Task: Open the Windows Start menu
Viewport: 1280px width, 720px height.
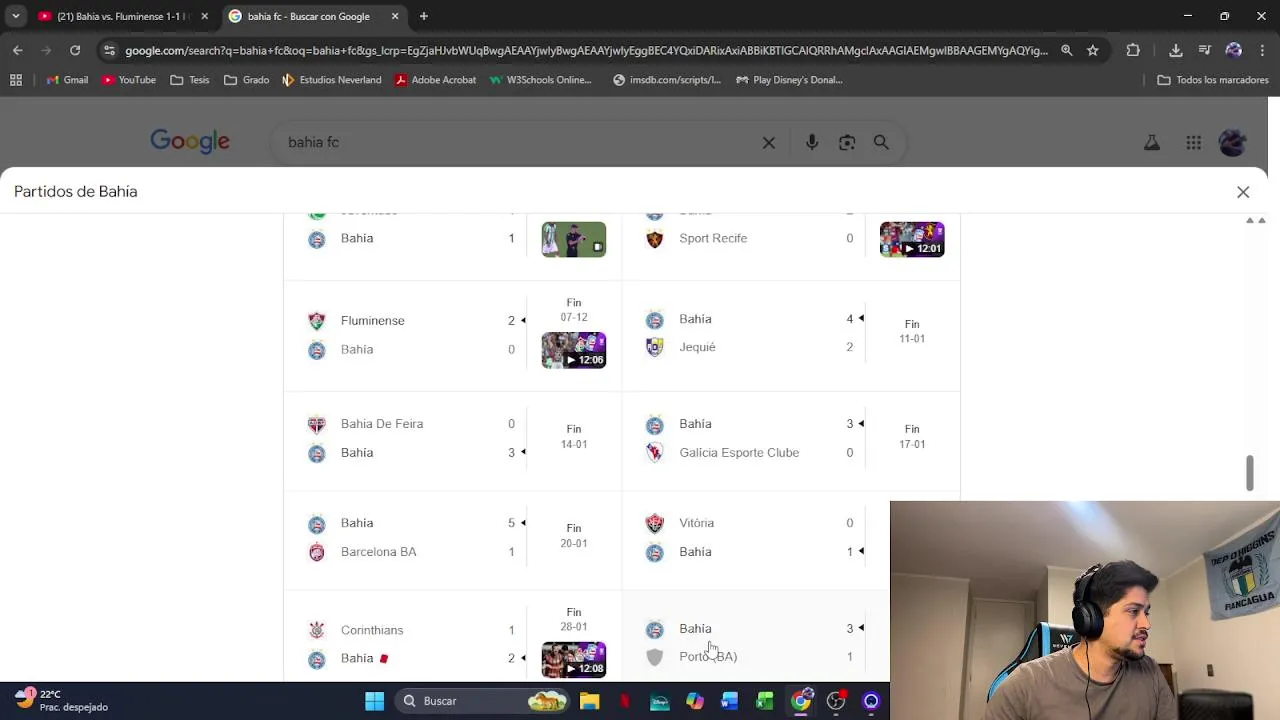Action: [x=374, y=701]
